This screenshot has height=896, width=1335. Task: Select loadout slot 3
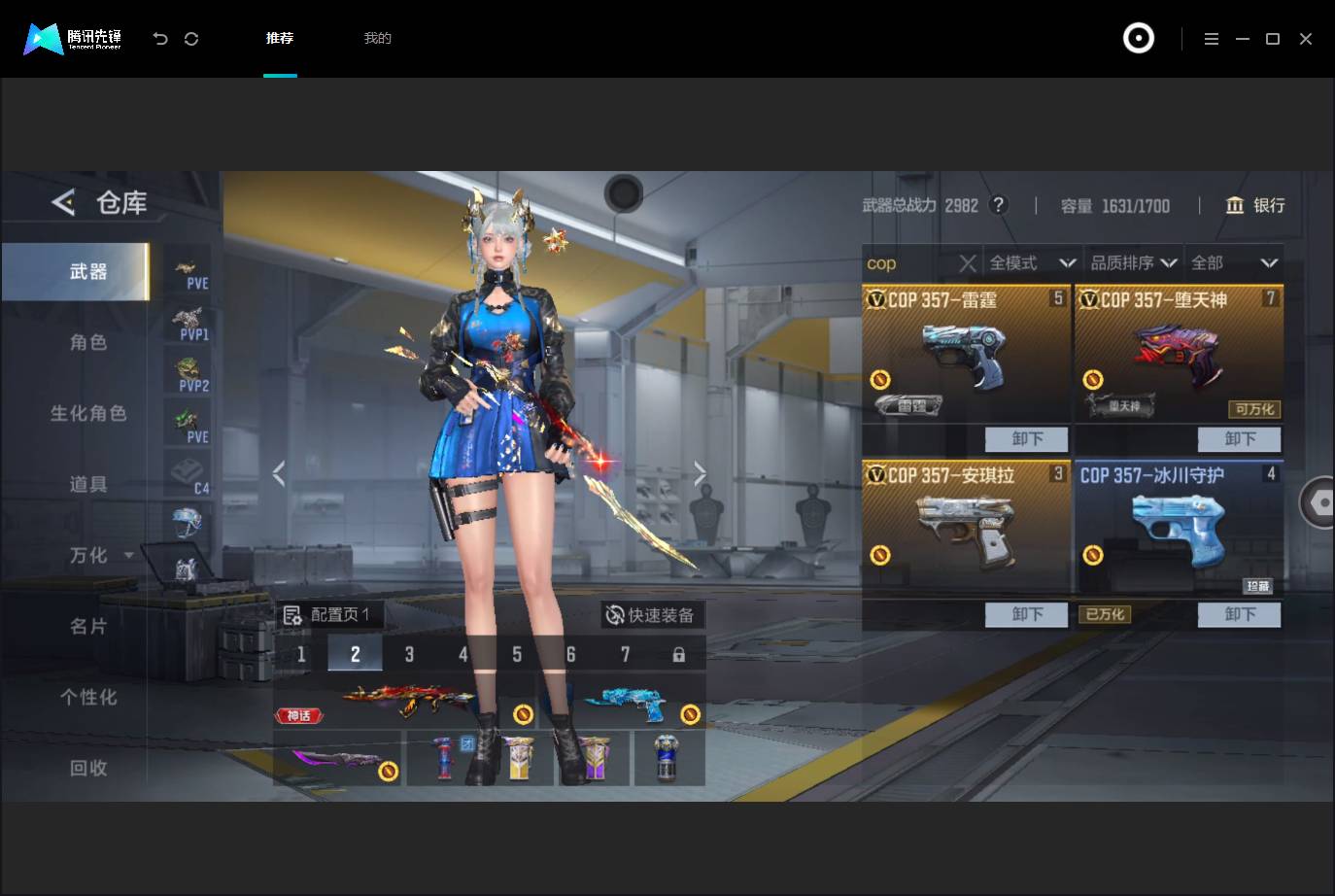(409, 654)
